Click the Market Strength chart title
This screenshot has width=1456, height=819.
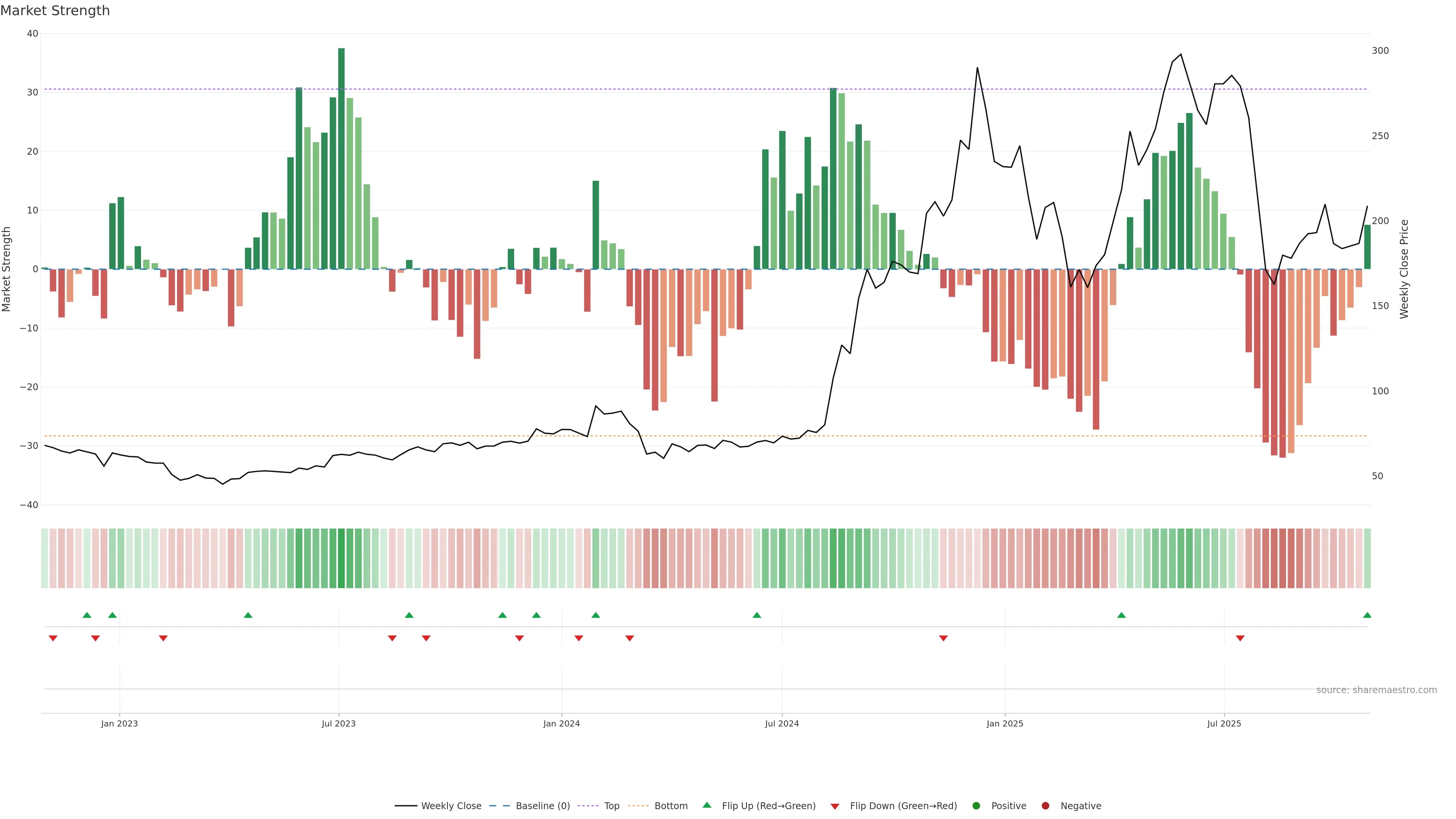click(x=55, y=11)
